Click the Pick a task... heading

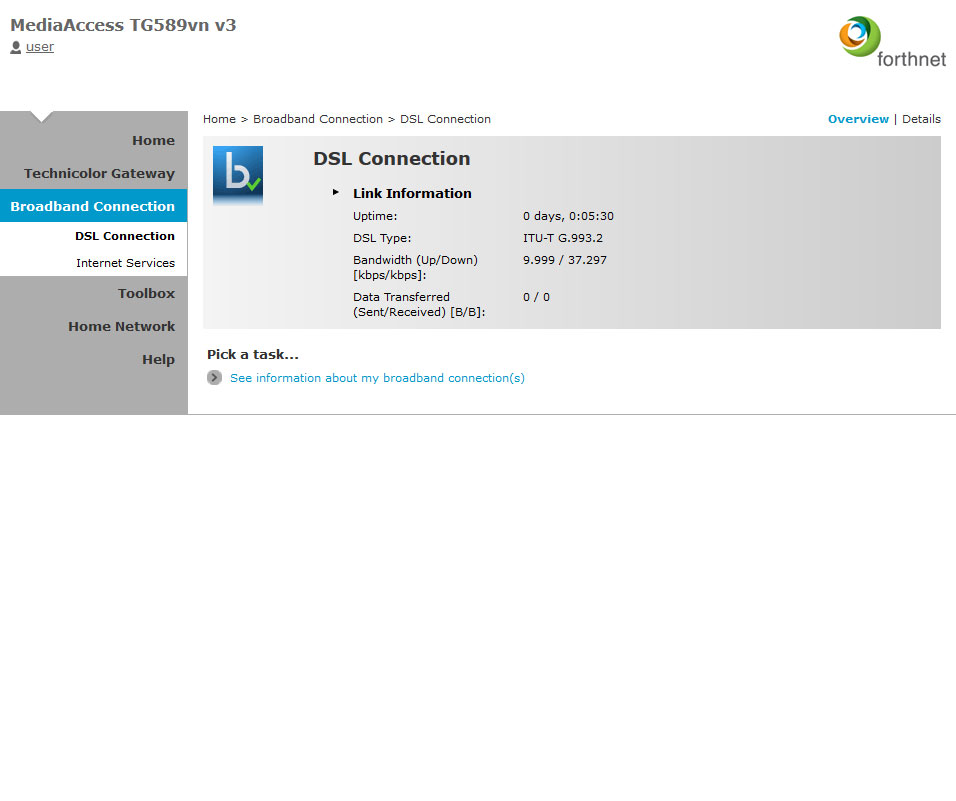(253, 354)
